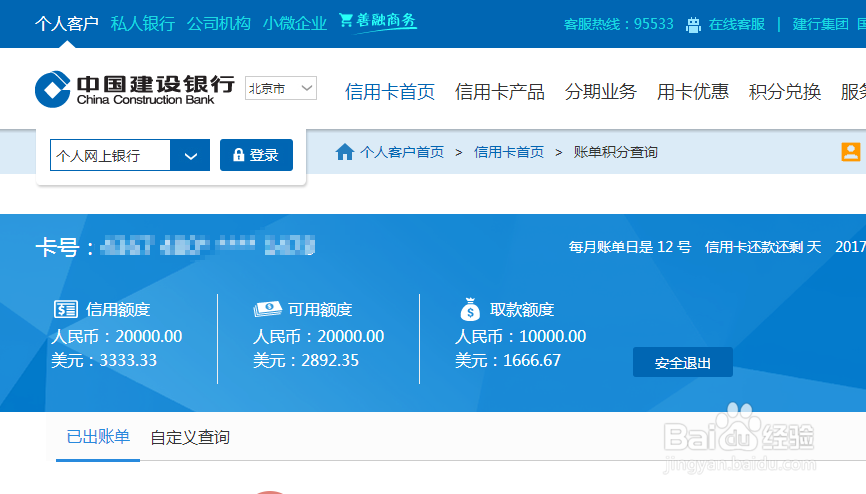866x494 pixels.
Task: Expand the 个人网上银行 dropdown arrow
Action: click(x=191, y=155)
